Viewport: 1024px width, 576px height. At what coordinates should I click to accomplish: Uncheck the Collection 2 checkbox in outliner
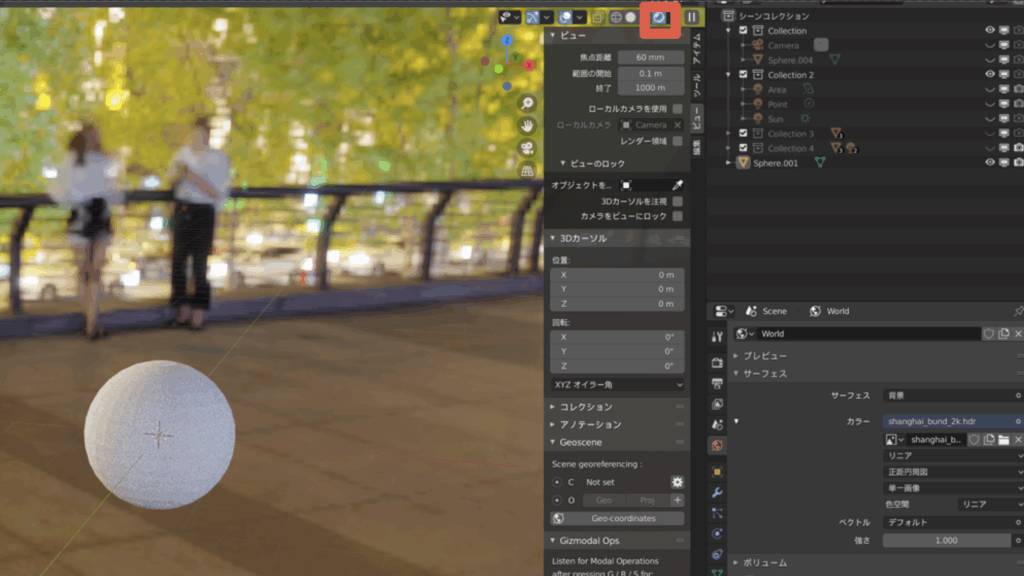coord(743,75)
